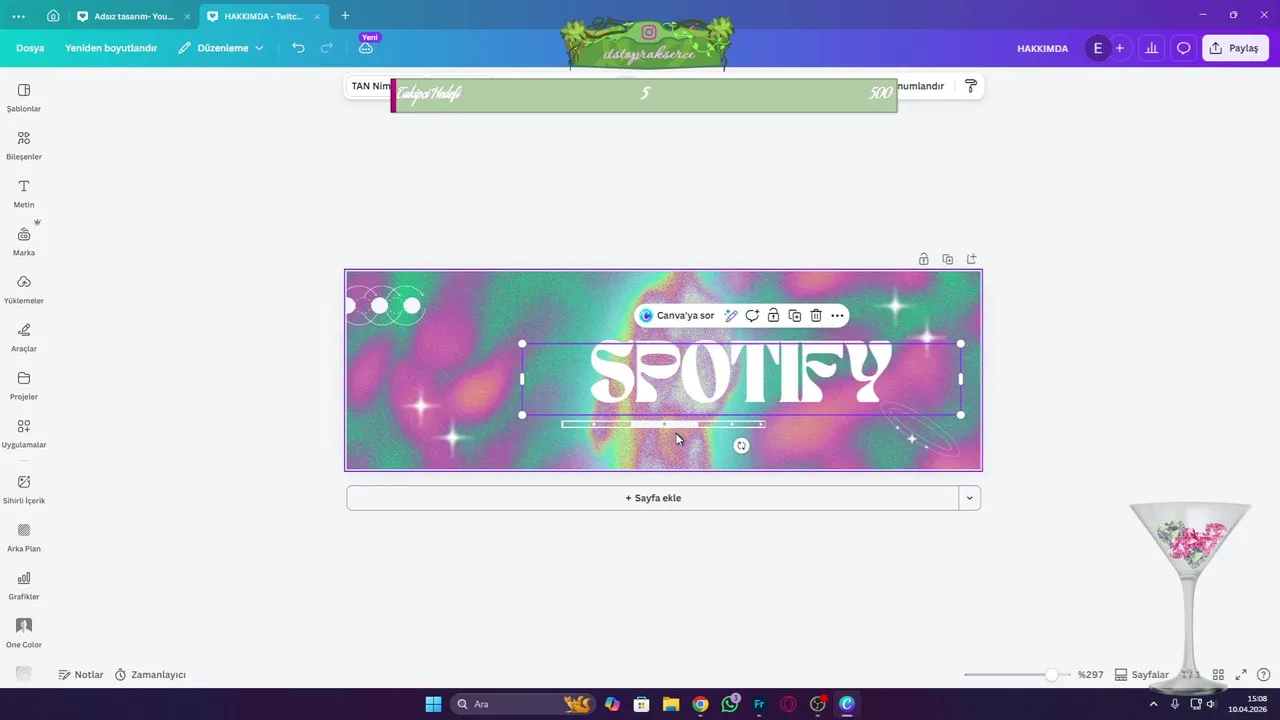
Task: Click the rotate handle below the text
Action: point(741,446)
